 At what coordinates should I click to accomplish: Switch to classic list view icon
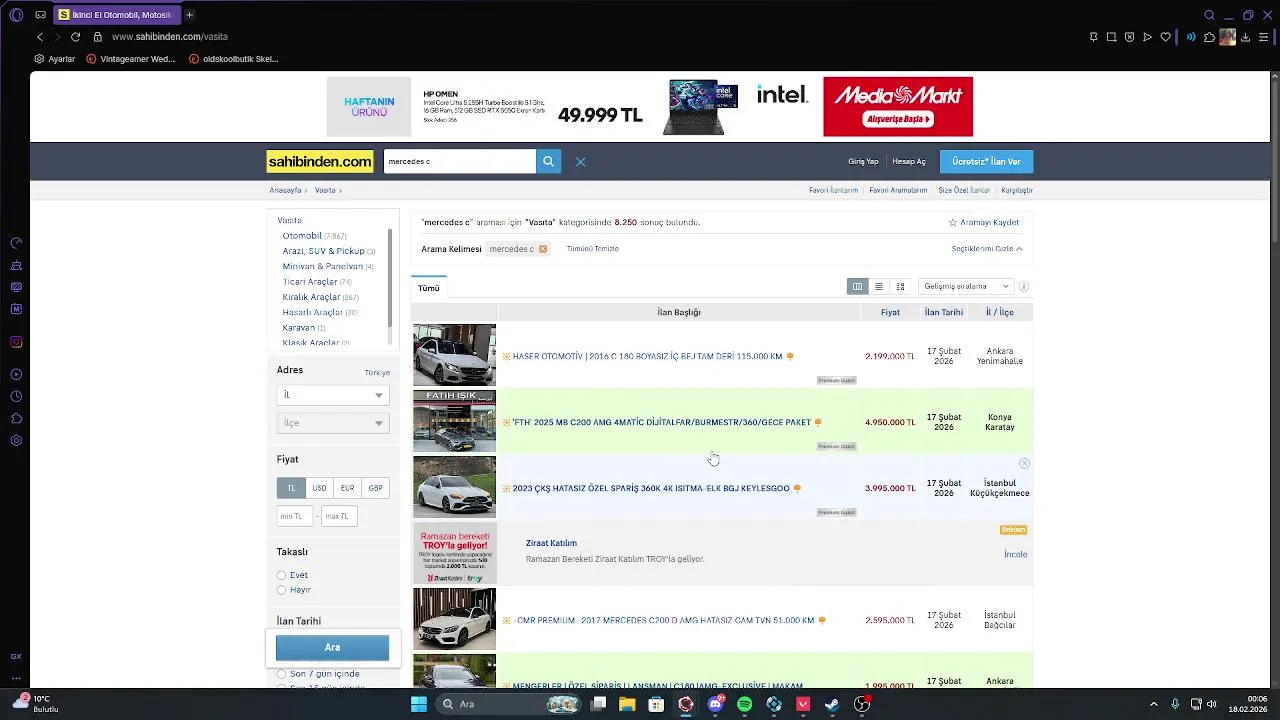[x=857, y=287]
